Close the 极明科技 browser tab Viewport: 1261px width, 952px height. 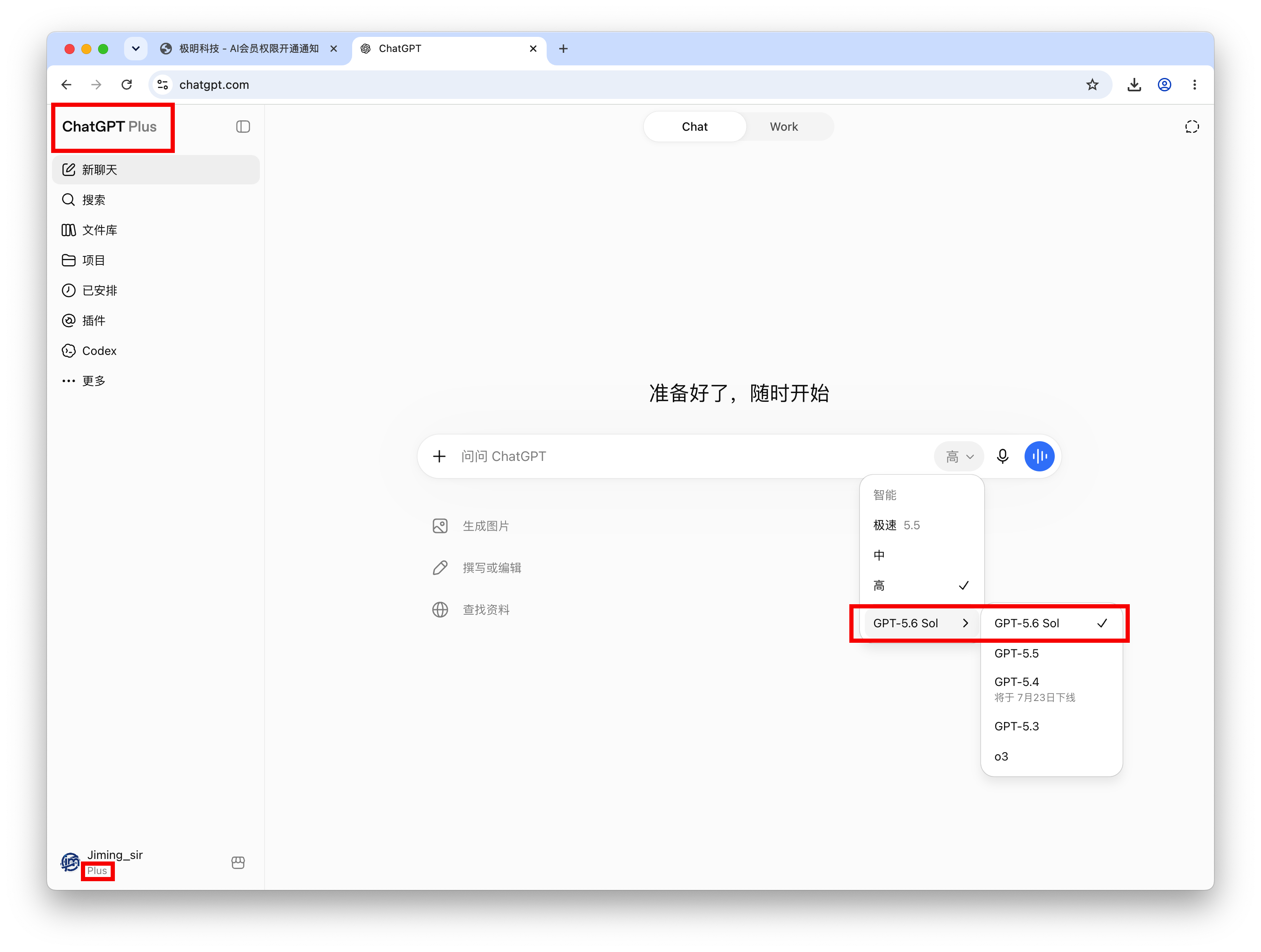click(334, 49)
